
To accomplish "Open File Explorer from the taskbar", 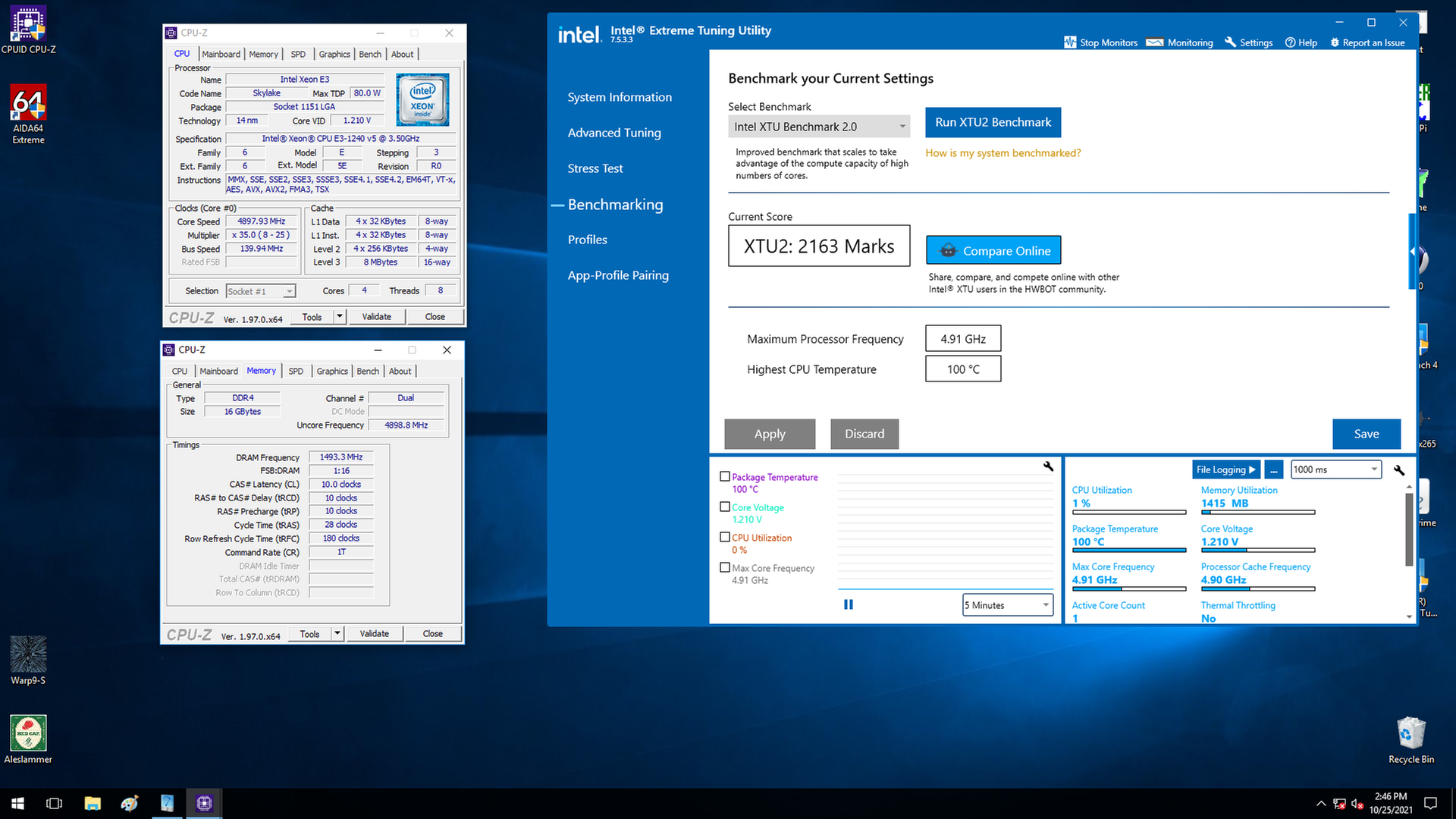I will pos(93,803).
